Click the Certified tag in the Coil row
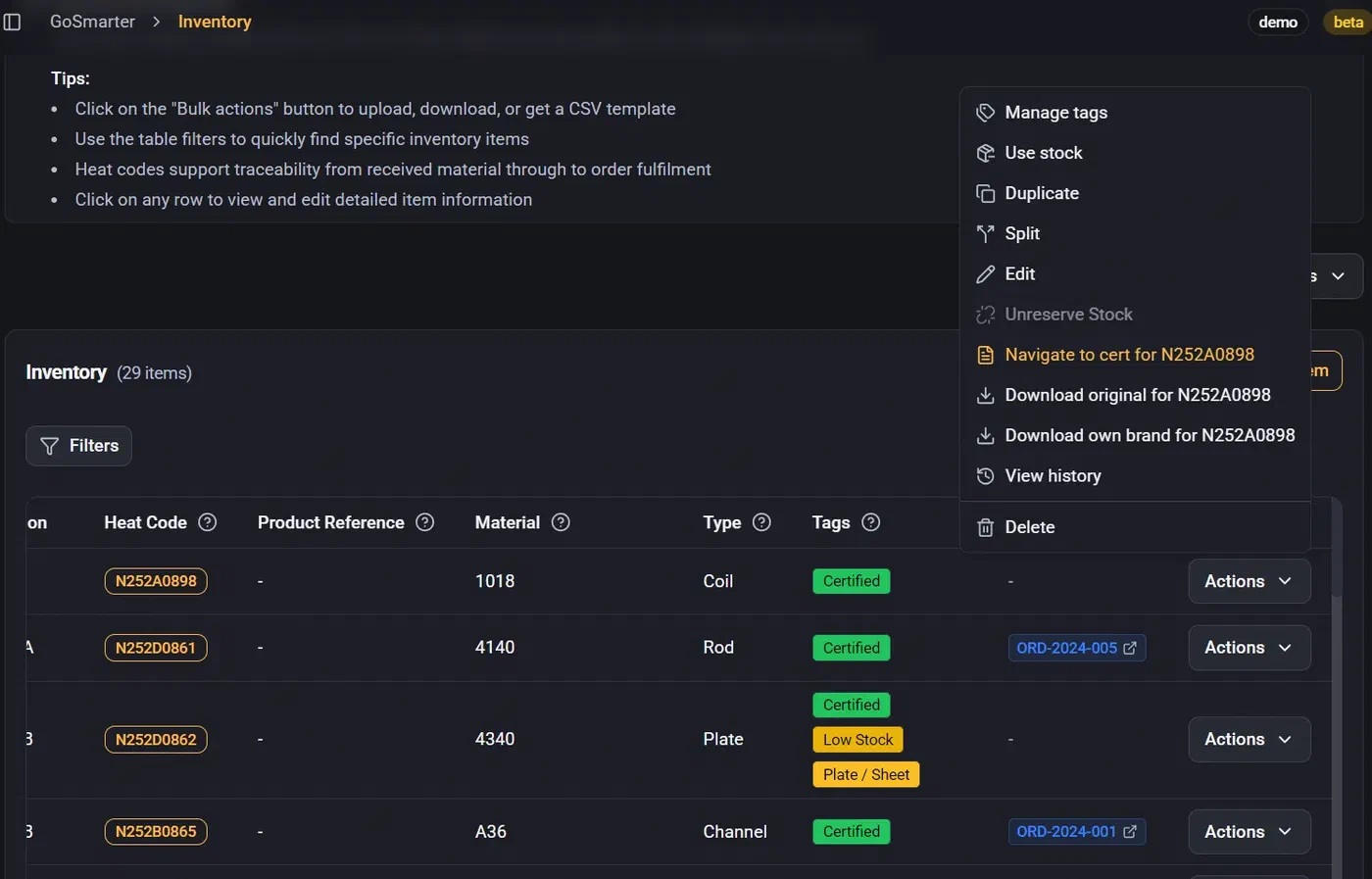1372x879 pixels. point(852,581)
